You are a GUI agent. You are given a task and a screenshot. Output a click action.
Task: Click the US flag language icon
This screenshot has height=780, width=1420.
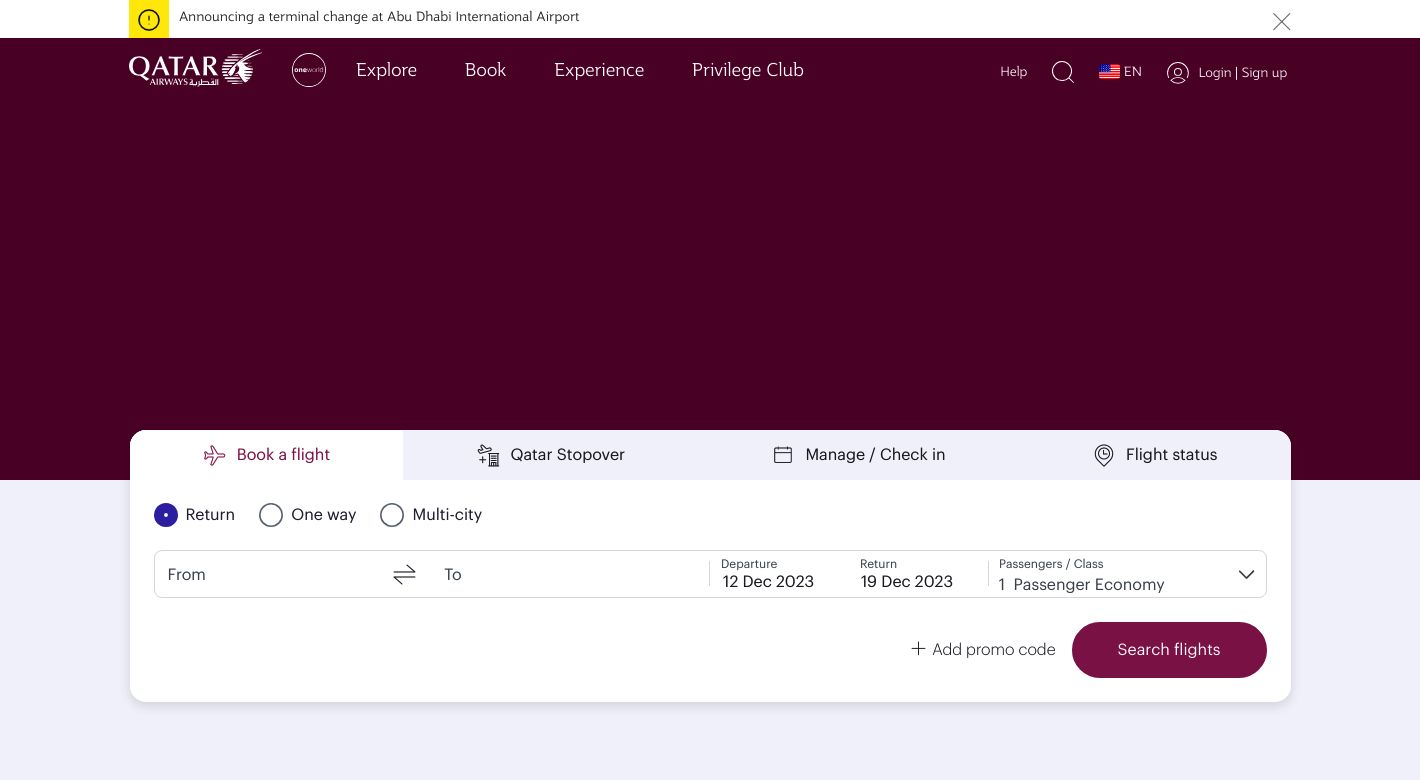click(1109, 72)
